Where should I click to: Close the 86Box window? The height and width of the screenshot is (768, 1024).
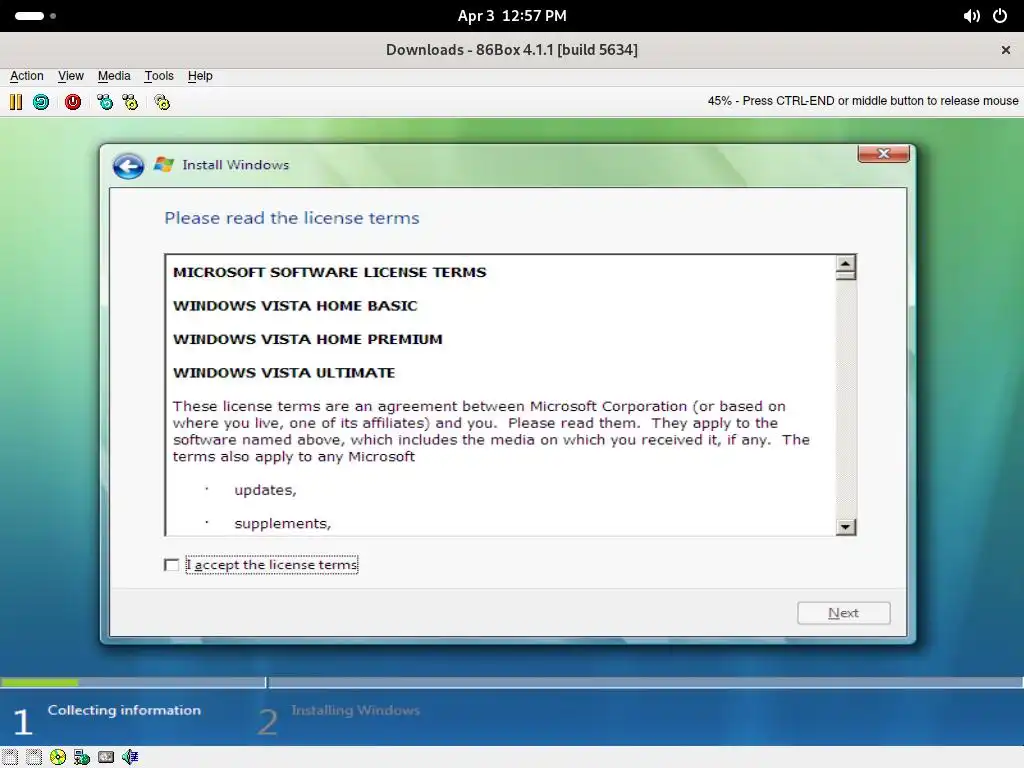coord(1006,50)
